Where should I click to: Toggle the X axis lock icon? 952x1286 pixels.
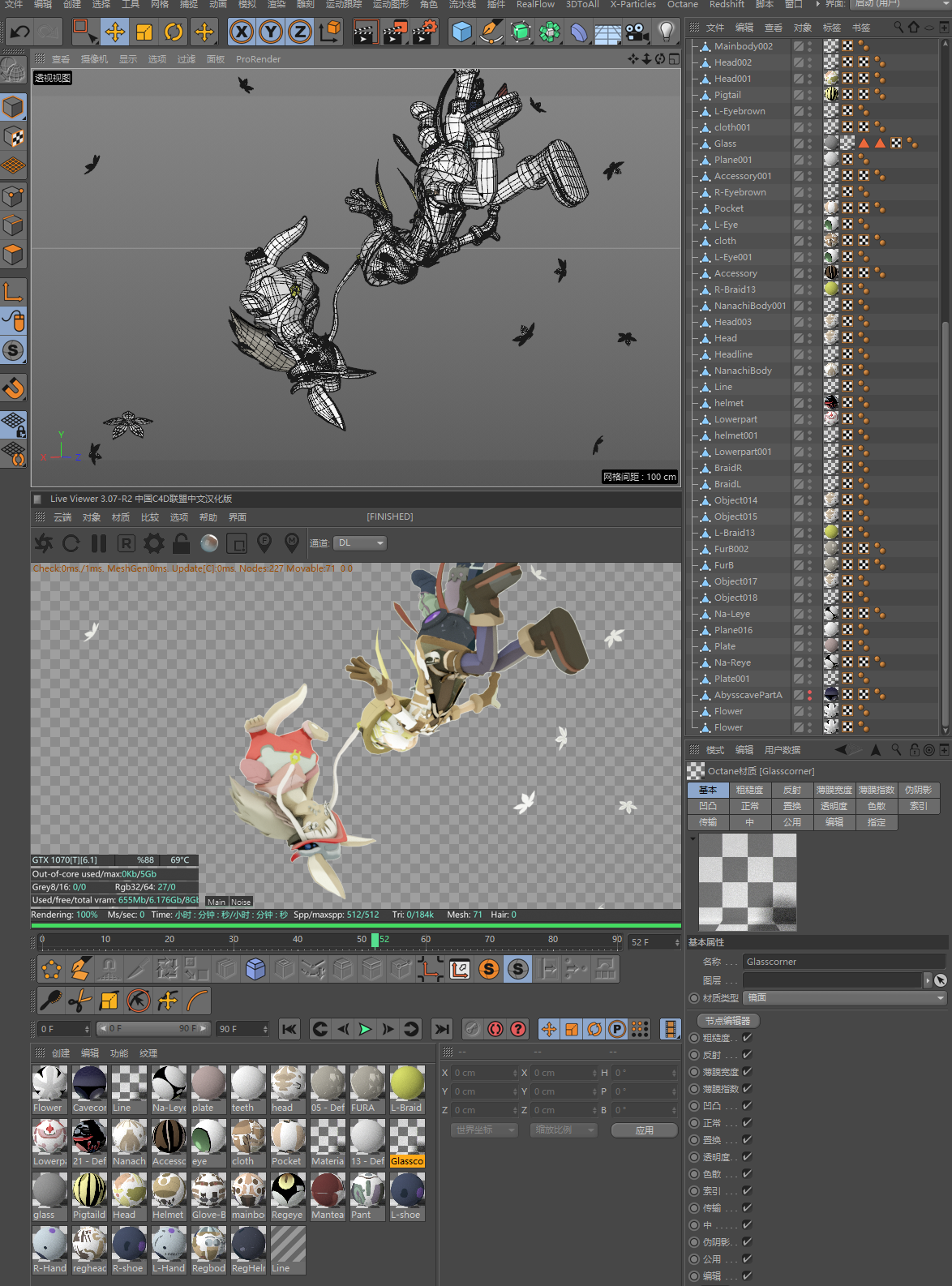(241, 32)
